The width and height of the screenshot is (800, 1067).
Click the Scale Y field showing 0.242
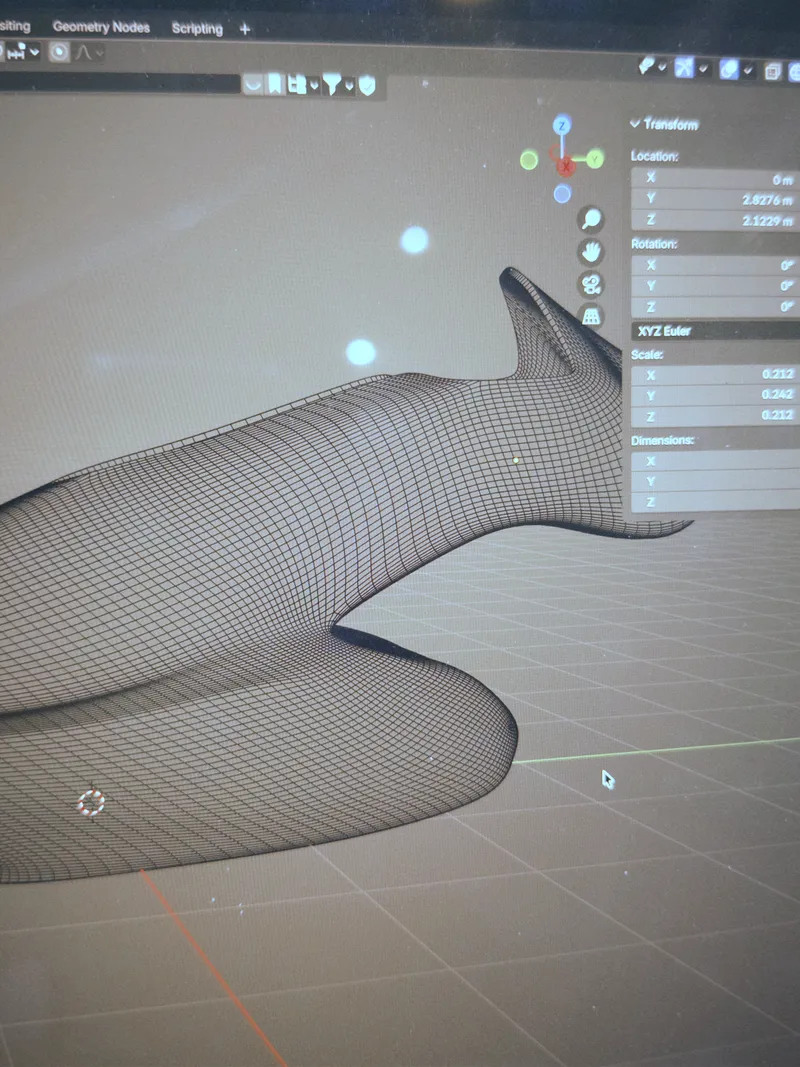(x=716, y=395)
